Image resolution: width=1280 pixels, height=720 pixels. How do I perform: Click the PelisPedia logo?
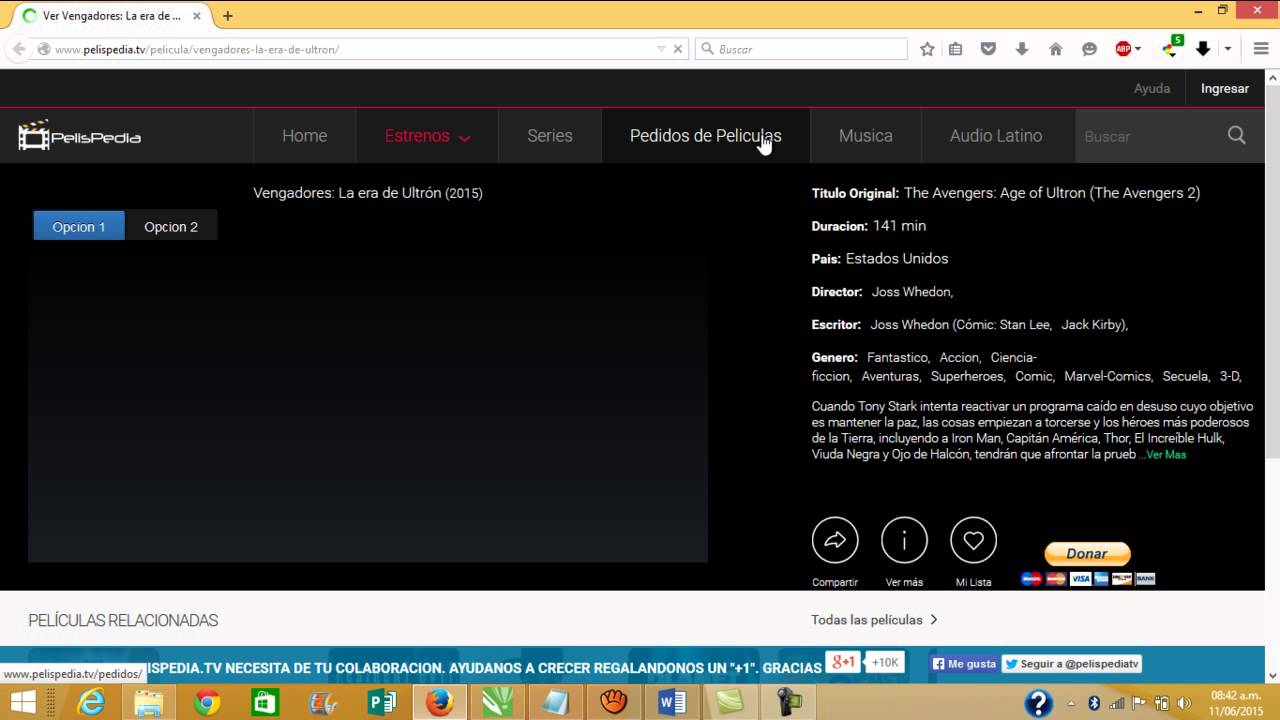[80, 135]
